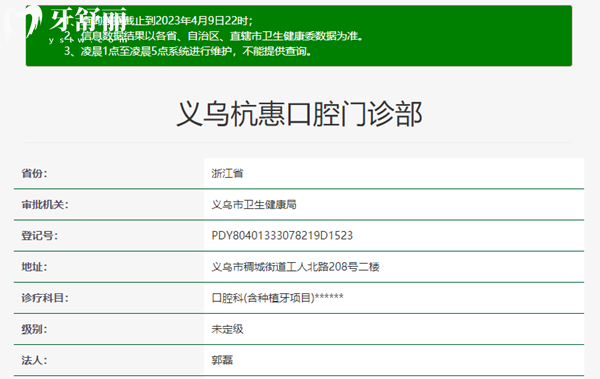Image resolution: width=600 pixels, height=379 pixels.
Task: Select the legal person name 郭磊
Action: (x=222, y=360)
